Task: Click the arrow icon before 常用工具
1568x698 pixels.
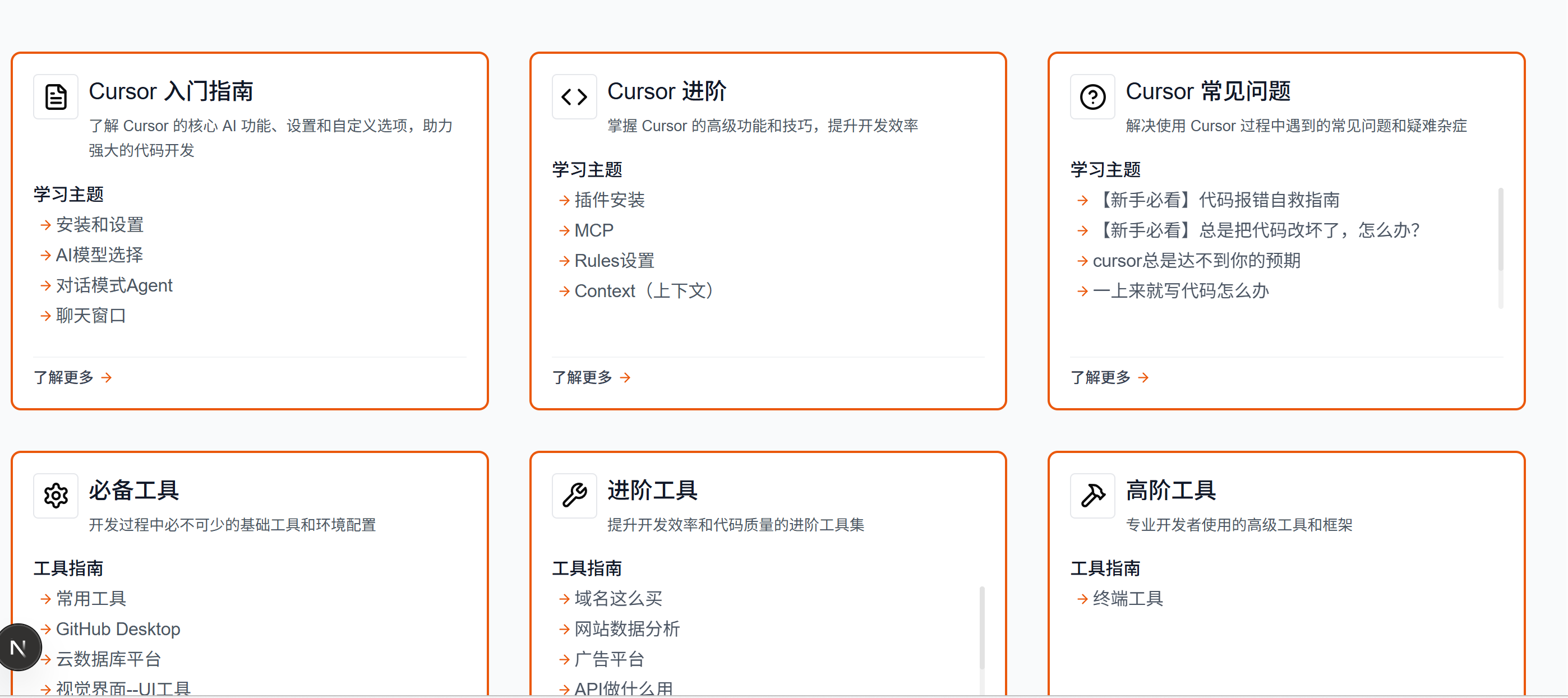Action: pyautogui.click(x=45, y=599)
